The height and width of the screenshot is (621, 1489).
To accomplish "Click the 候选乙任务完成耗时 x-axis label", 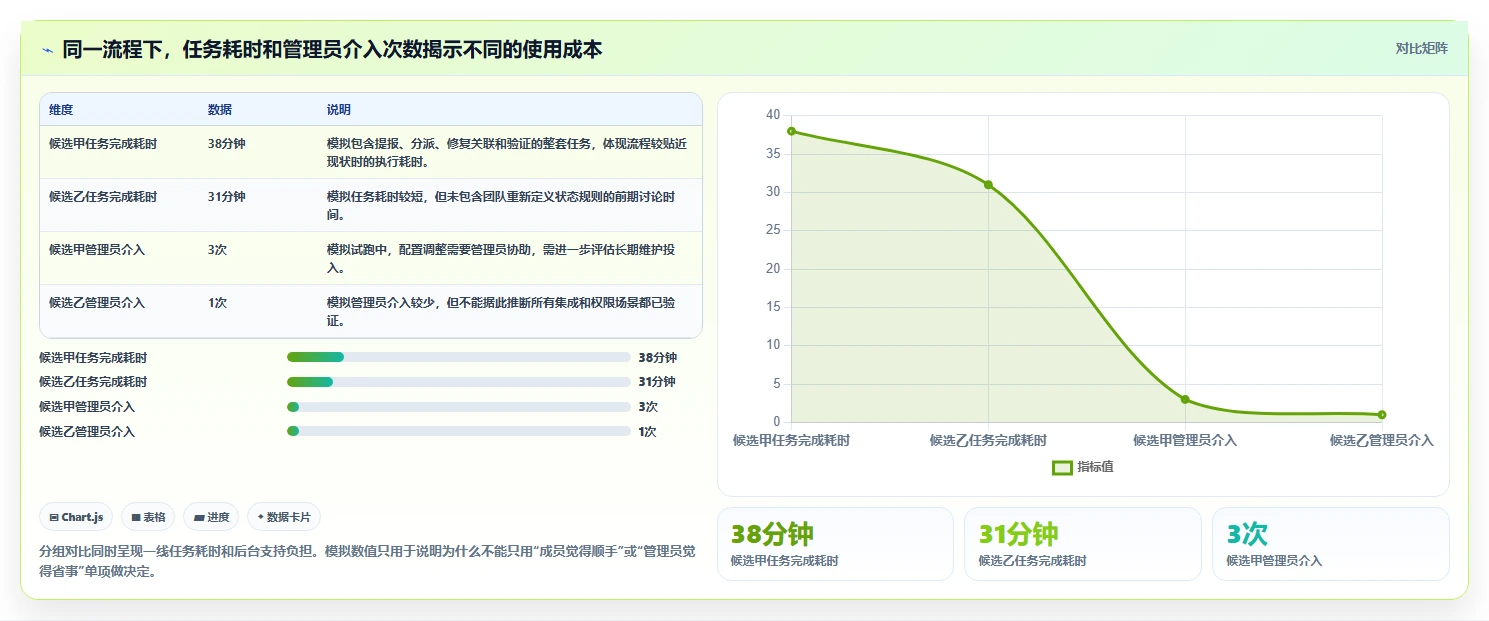I will [x=988, y=440].
